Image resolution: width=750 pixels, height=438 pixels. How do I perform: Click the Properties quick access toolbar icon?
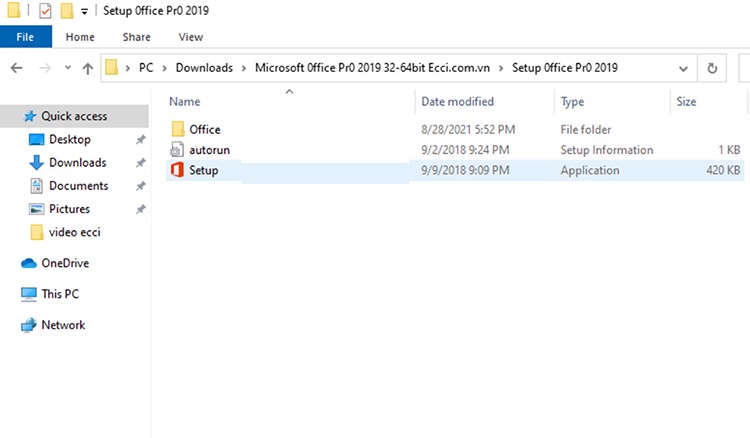pos(45,10)
